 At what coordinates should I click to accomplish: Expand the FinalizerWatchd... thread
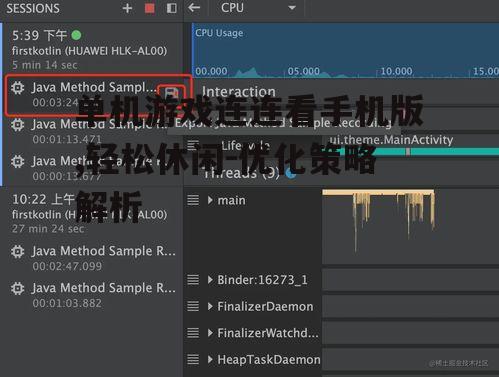[x=210, y=333]
